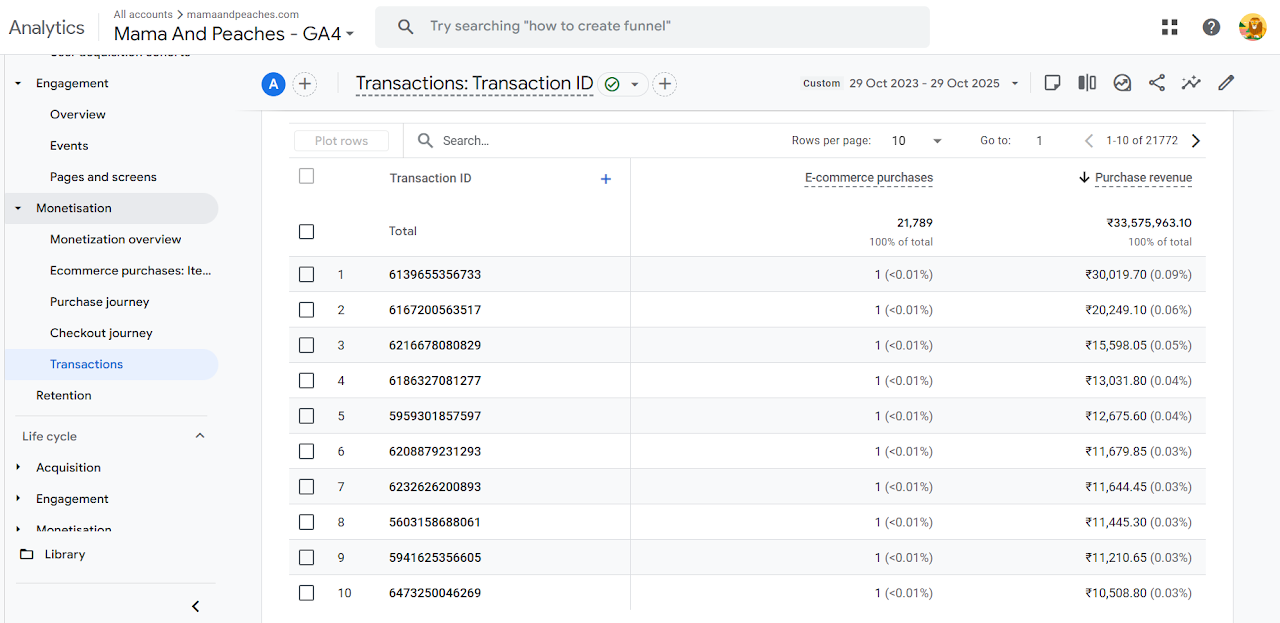
Task: Open the custom date range picker
Action: tap(911, 83)
